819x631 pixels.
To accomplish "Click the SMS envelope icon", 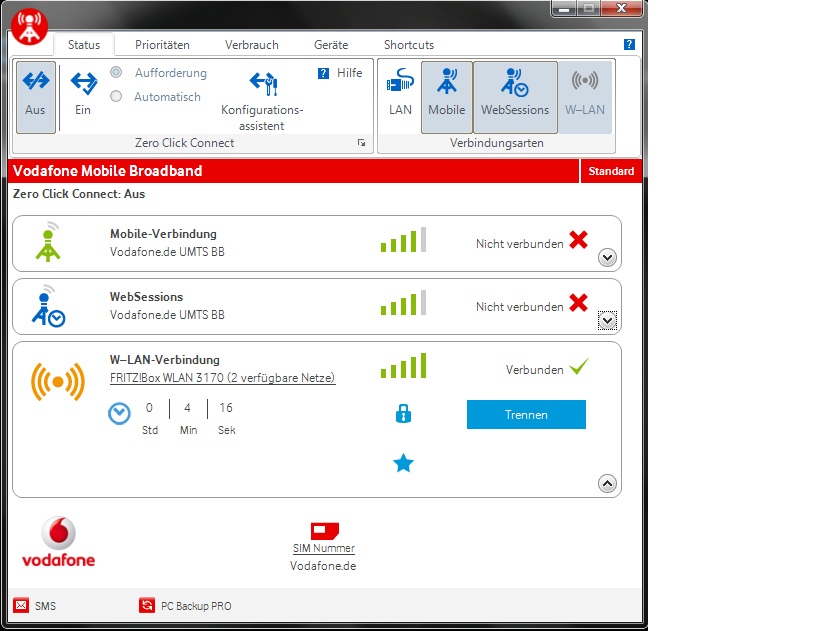I will (21, 605).
